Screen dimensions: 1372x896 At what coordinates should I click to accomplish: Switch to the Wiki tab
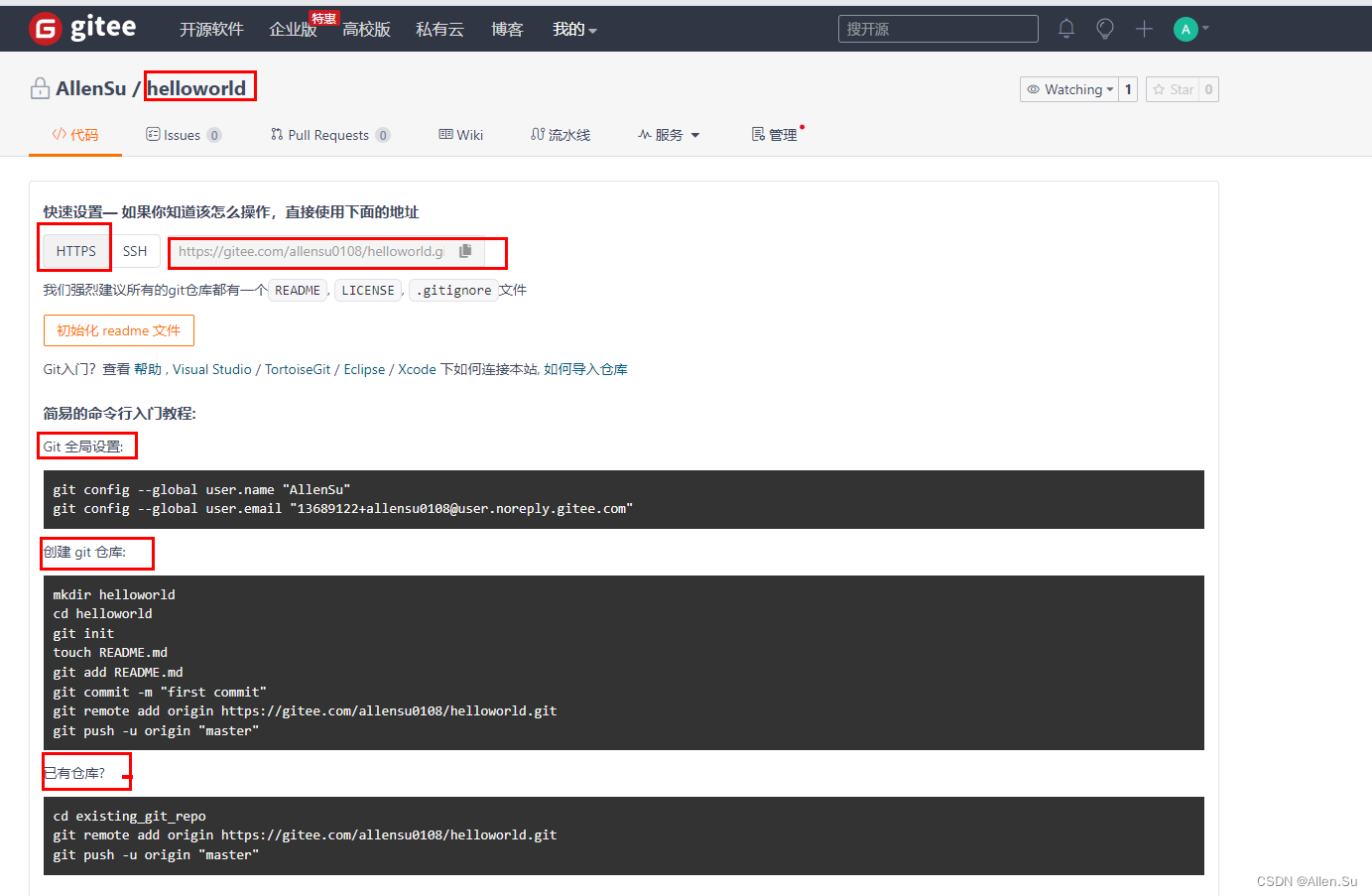(x=461, y=135)
